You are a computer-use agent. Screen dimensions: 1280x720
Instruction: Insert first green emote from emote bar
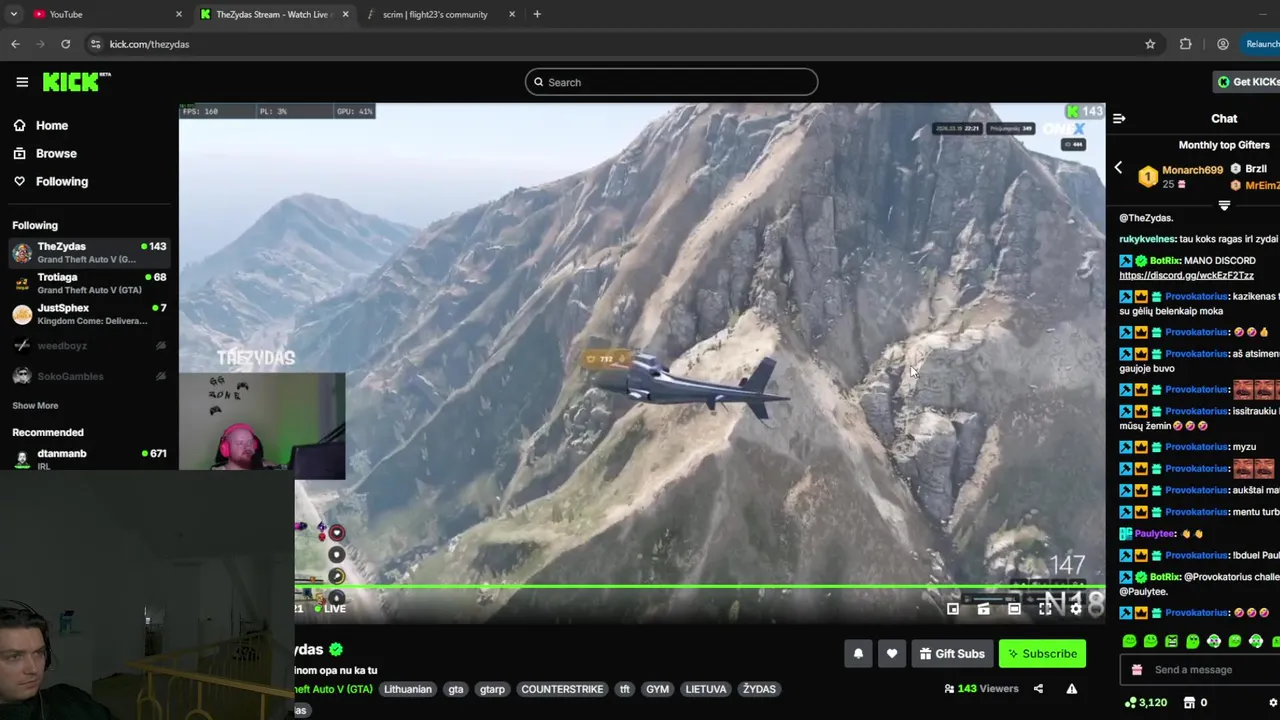coord(1130,641)
